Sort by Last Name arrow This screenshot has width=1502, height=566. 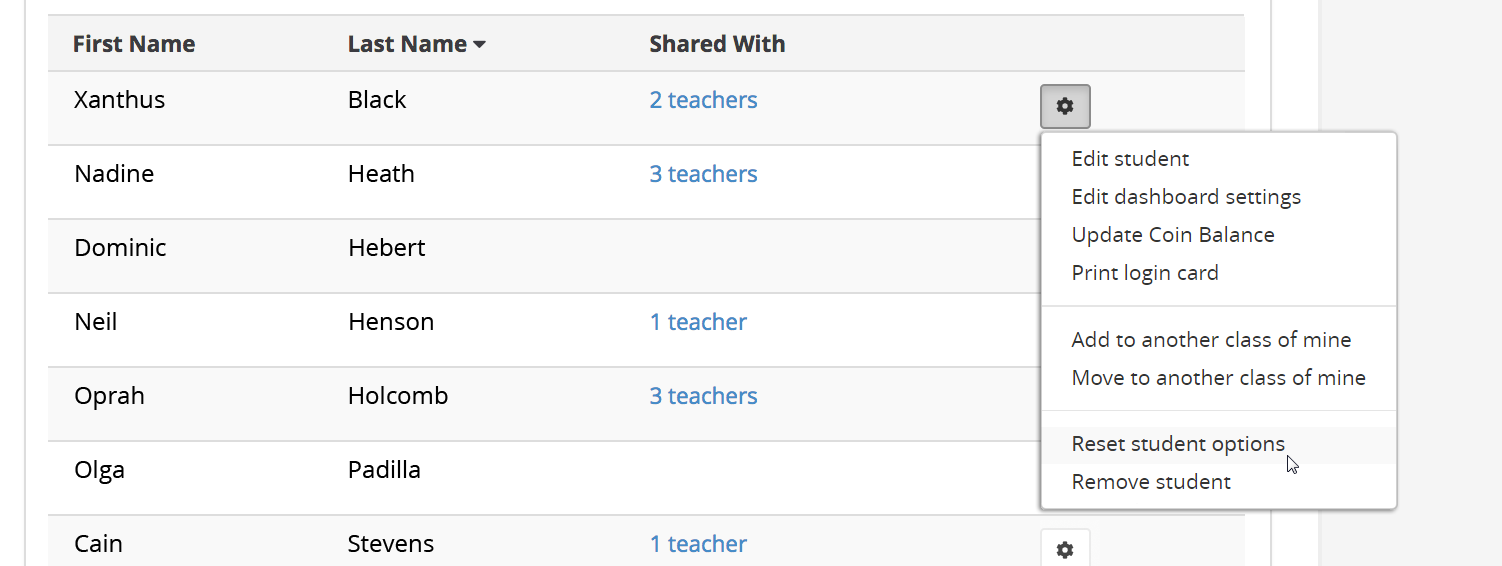(x=479, y=45)
